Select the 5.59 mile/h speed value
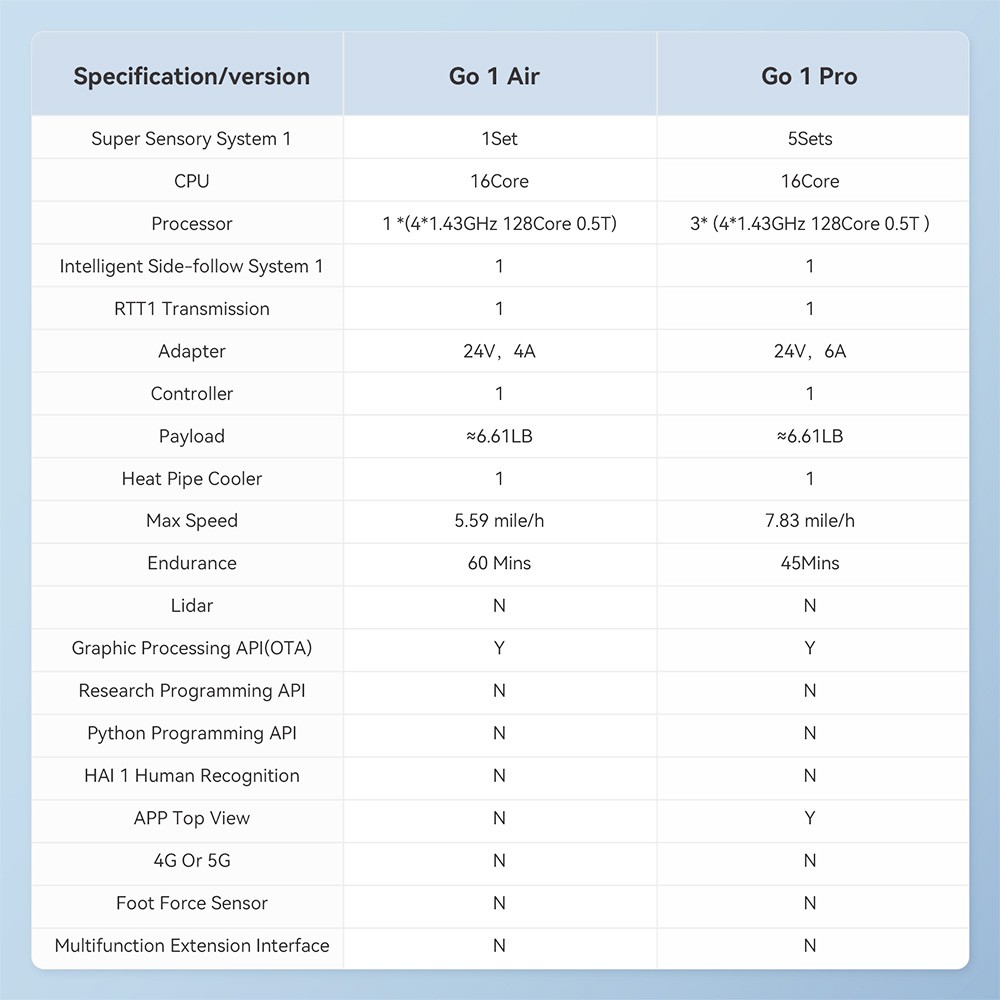Screen dimensions: 1000x1000 point(499,521)
